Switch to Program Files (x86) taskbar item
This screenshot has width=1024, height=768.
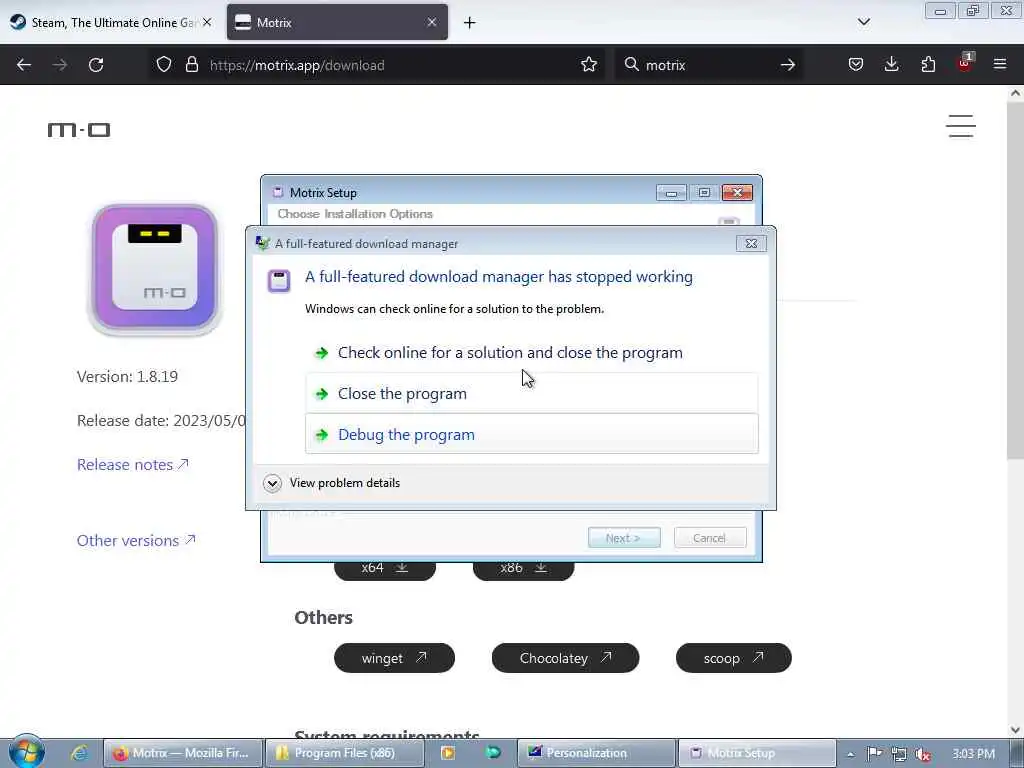tap(345, 753)
